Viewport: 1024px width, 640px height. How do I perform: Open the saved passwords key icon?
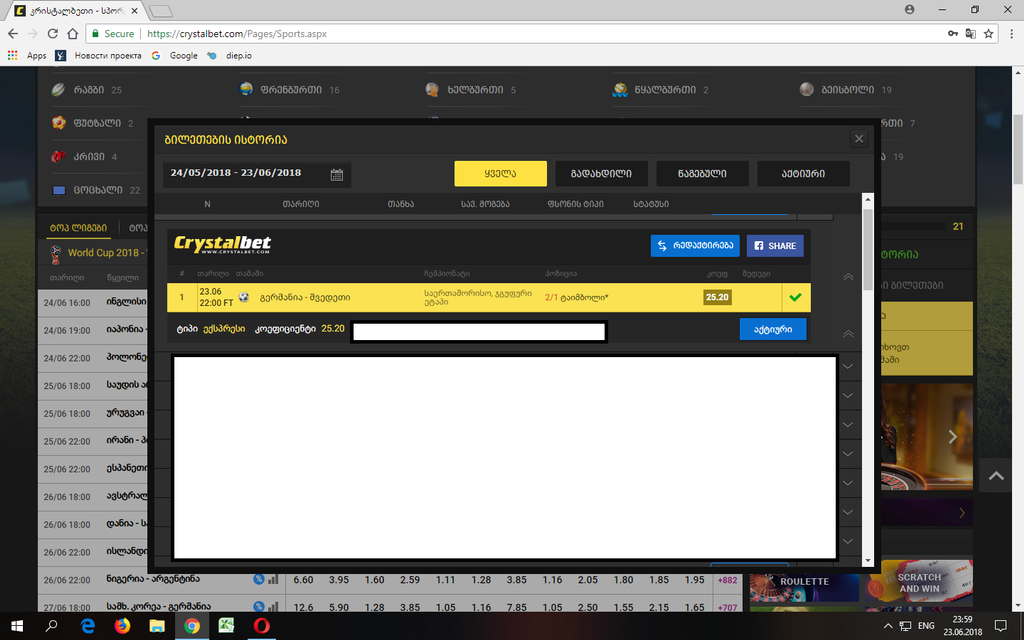pos(953,33)
